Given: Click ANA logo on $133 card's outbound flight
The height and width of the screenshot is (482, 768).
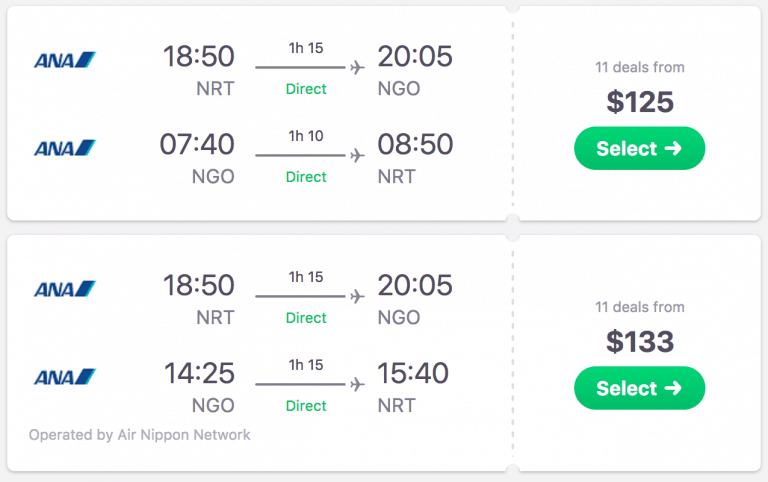Looking at the screenshot, I should tap(64, 289).
